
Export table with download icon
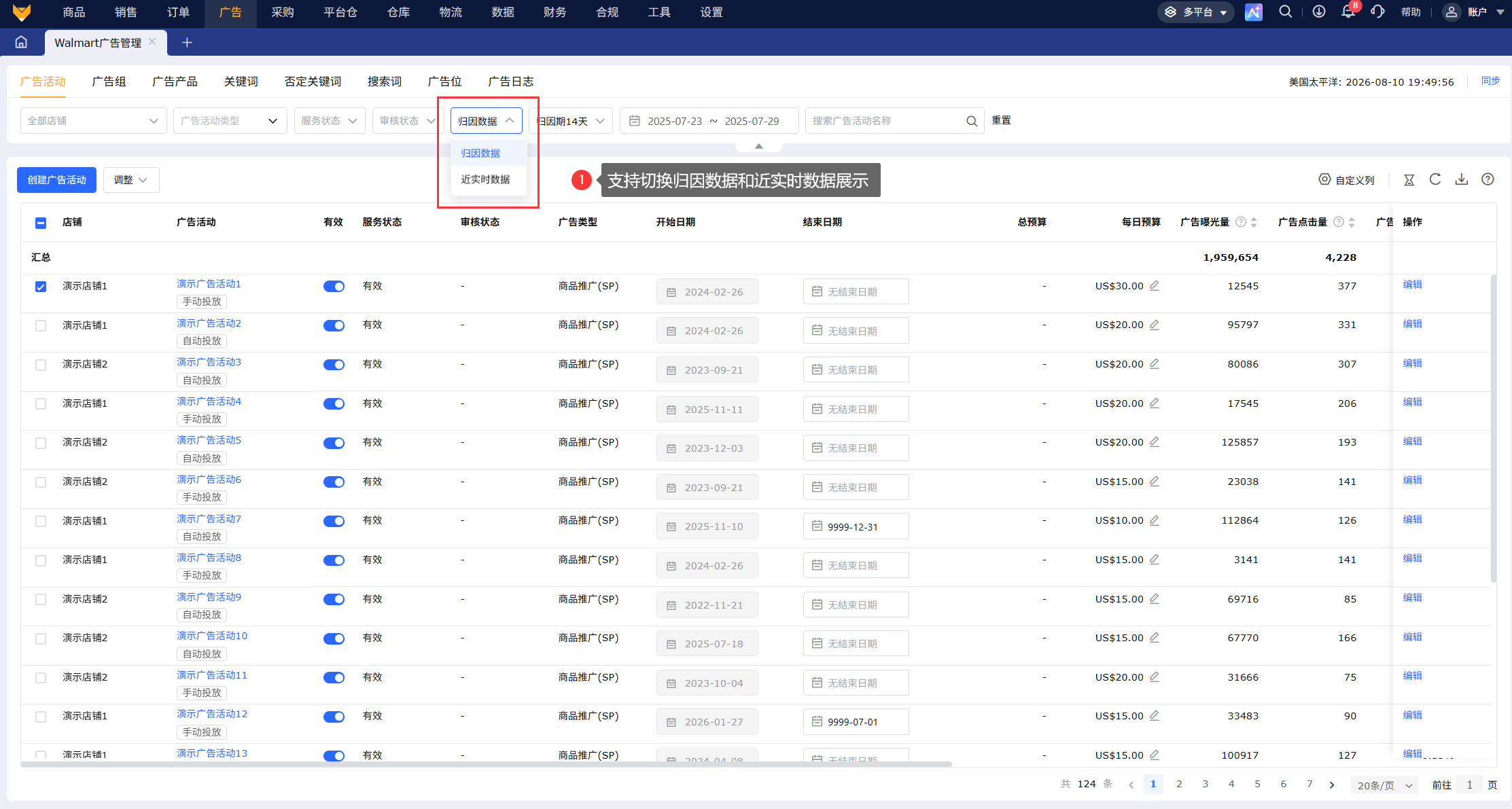[x=1462, y=179]
